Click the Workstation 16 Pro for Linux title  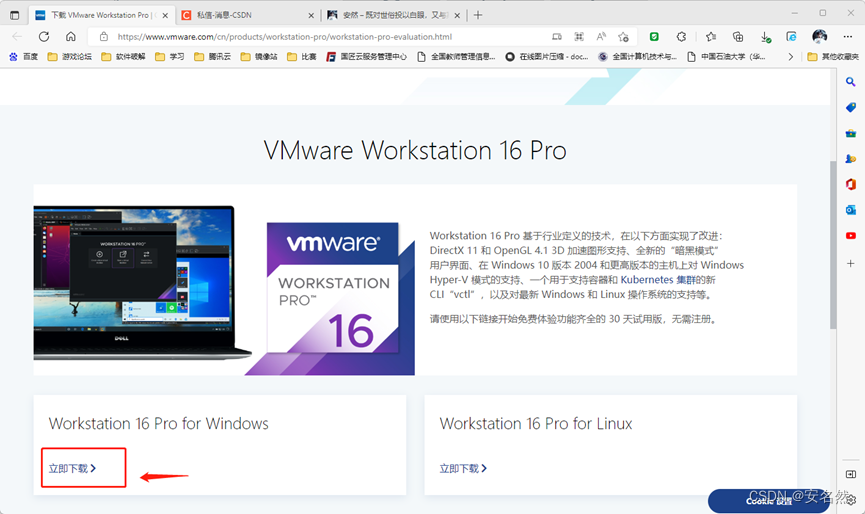(536, 424)
